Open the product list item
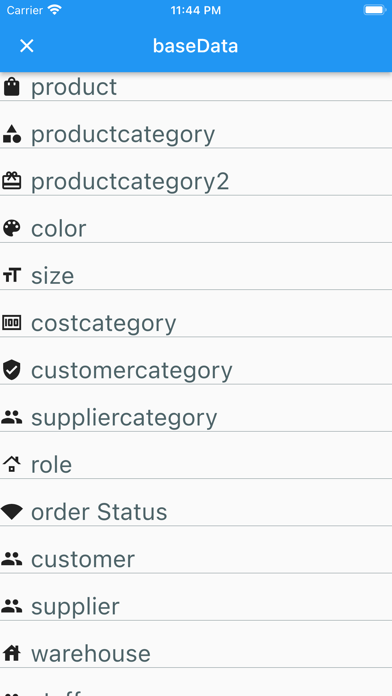Screen dimensions: 392x696 click(196, 87)
